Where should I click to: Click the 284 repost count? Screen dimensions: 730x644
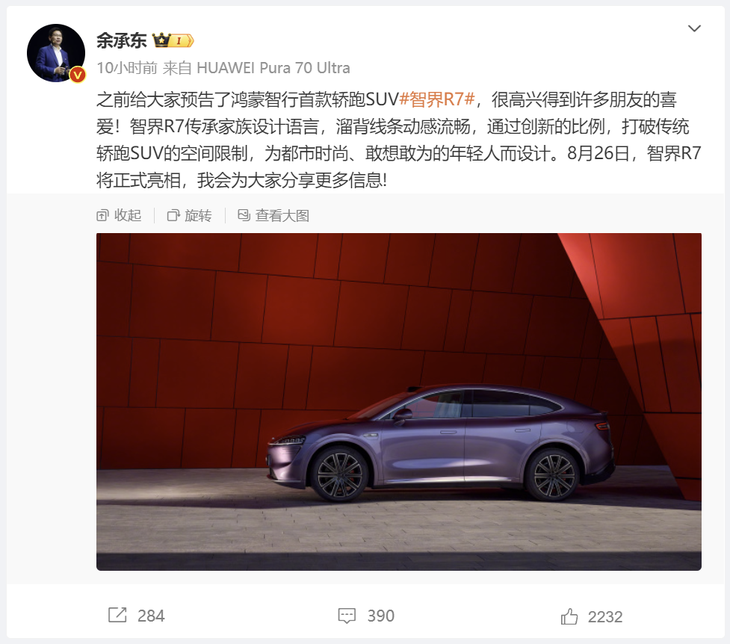pos(151,616)
